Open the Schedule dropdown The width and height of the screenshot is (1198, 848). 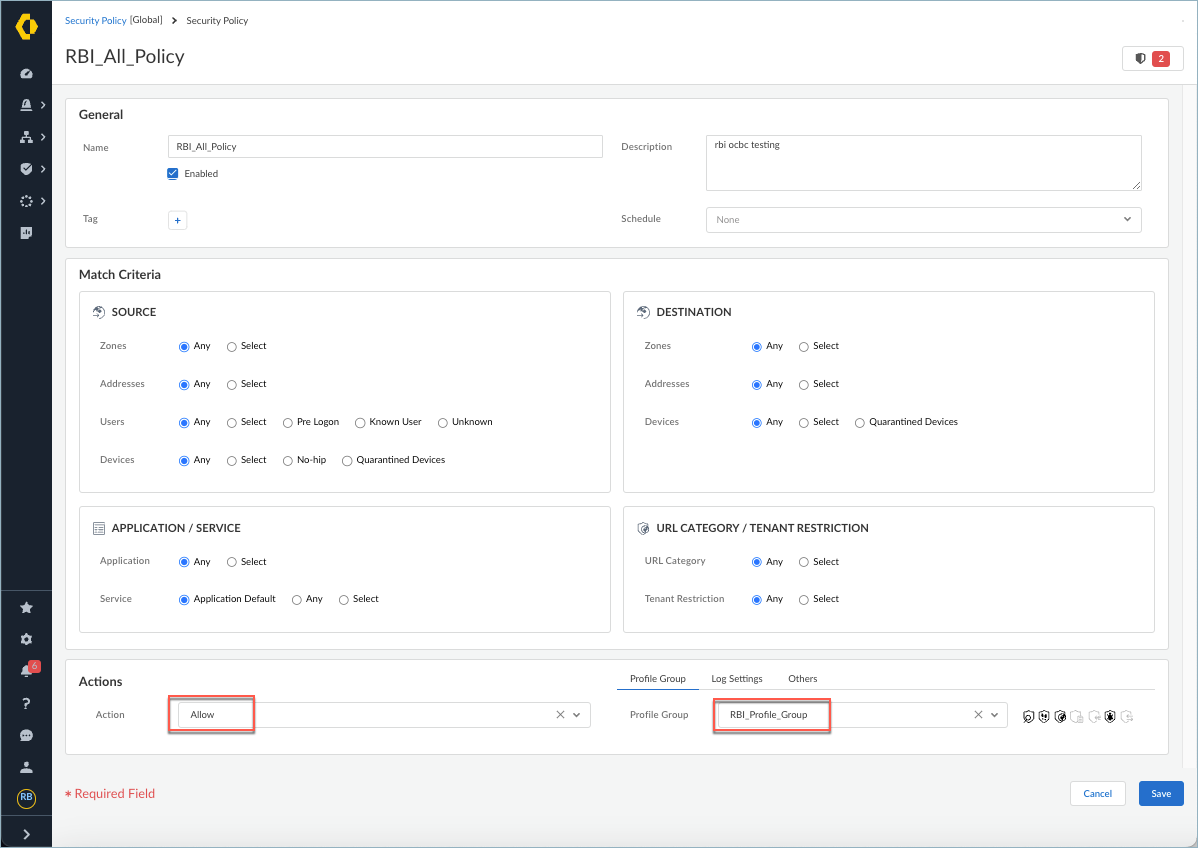pos(923,219)
